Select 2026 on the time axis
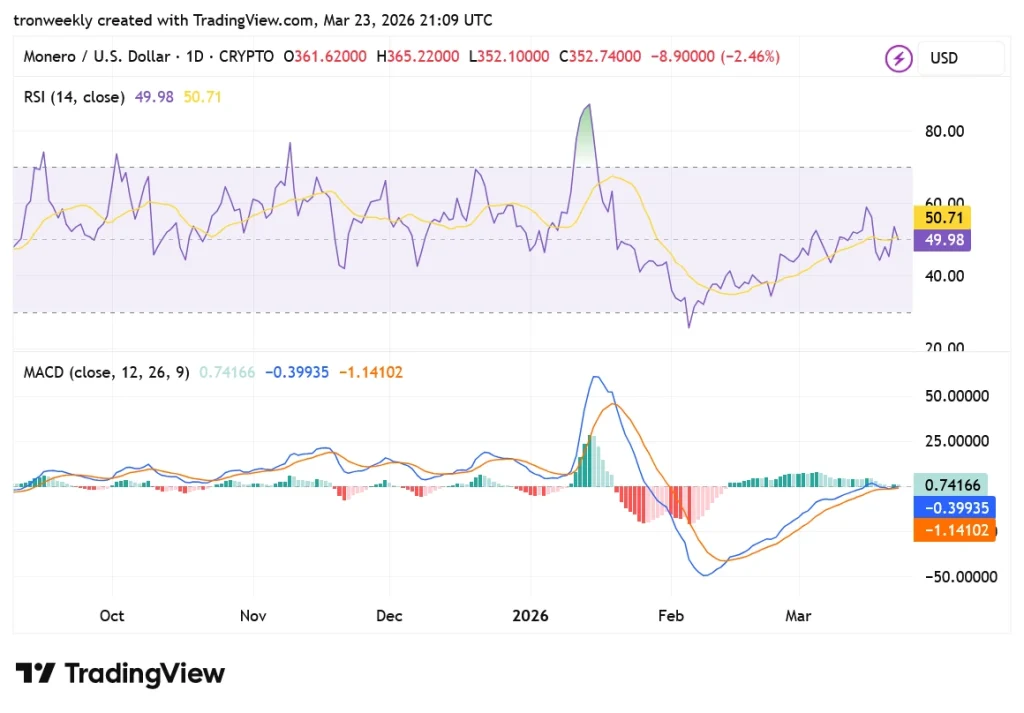1024x713 pixels. (x=530, y=616)
